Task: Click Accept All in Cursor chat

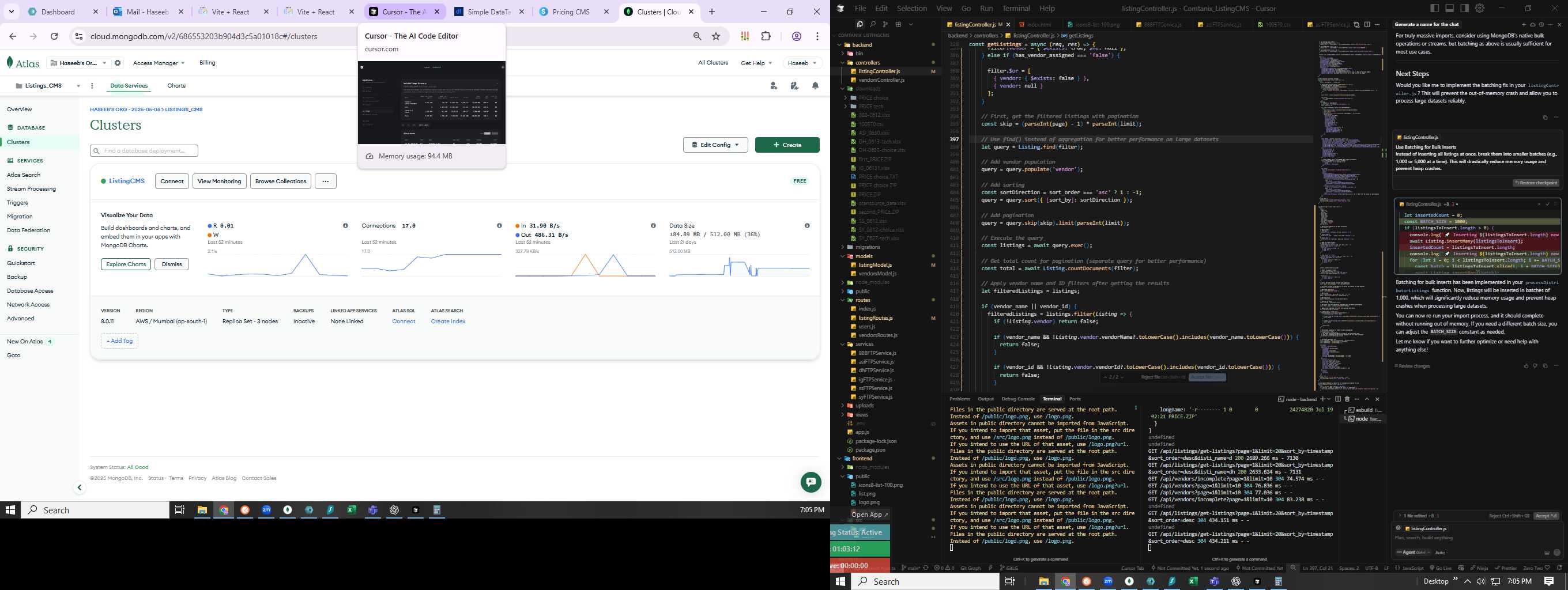Action: 1546,516
